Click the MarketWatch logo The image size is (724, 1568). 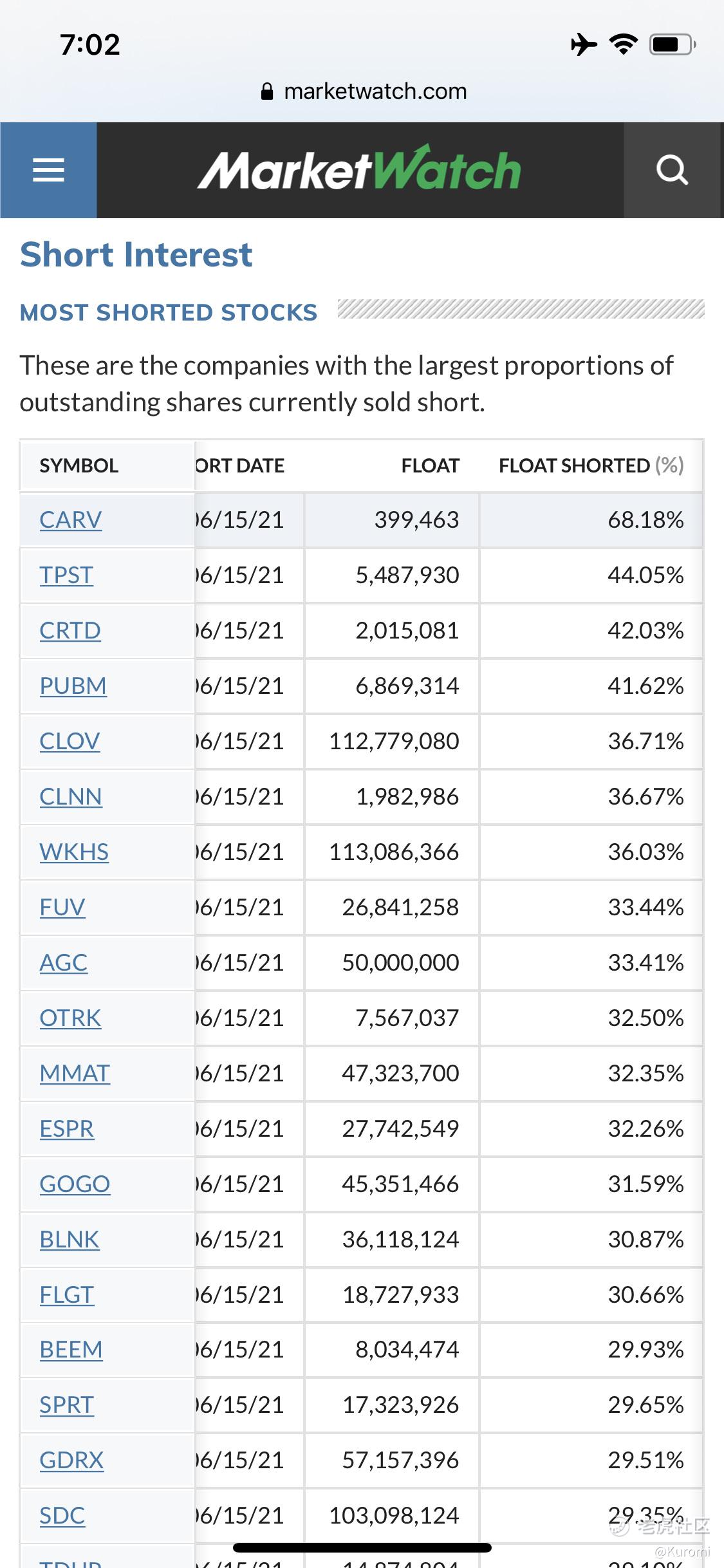[x=359, y=169]
